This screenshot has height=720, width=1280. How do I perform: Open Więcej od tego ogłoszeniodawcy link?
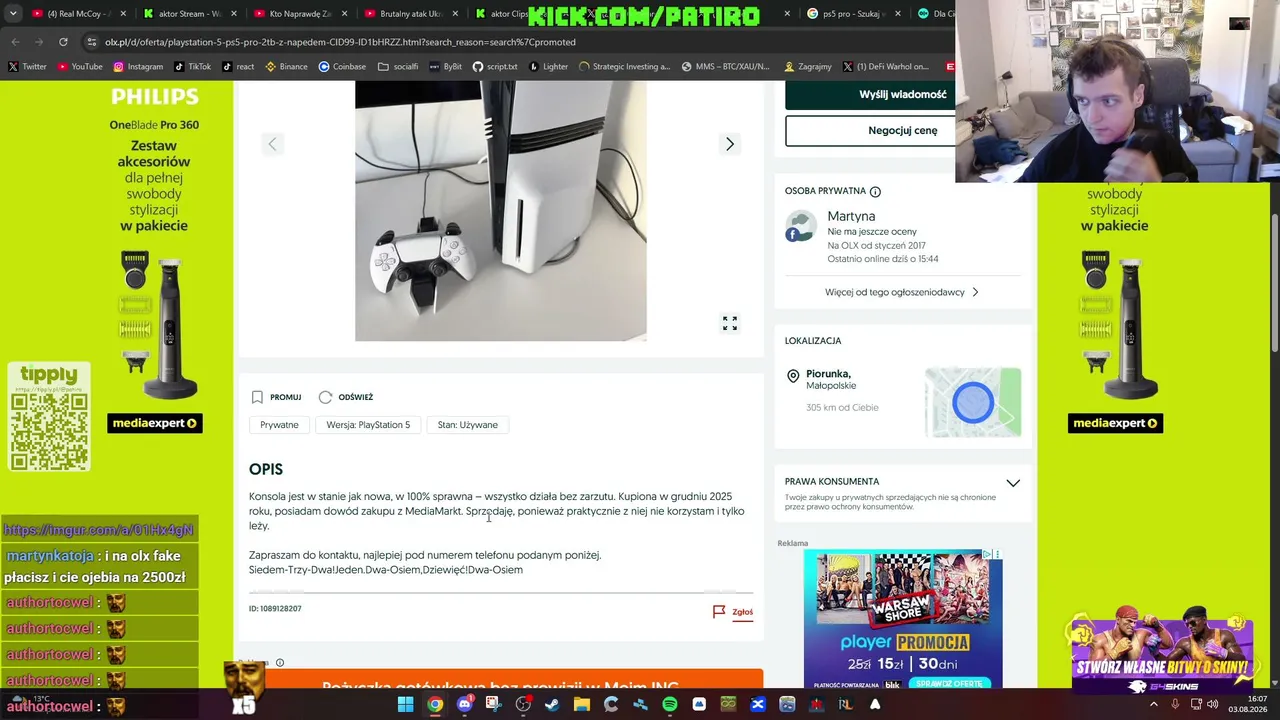pyautogui.click(x=902, y=292)
